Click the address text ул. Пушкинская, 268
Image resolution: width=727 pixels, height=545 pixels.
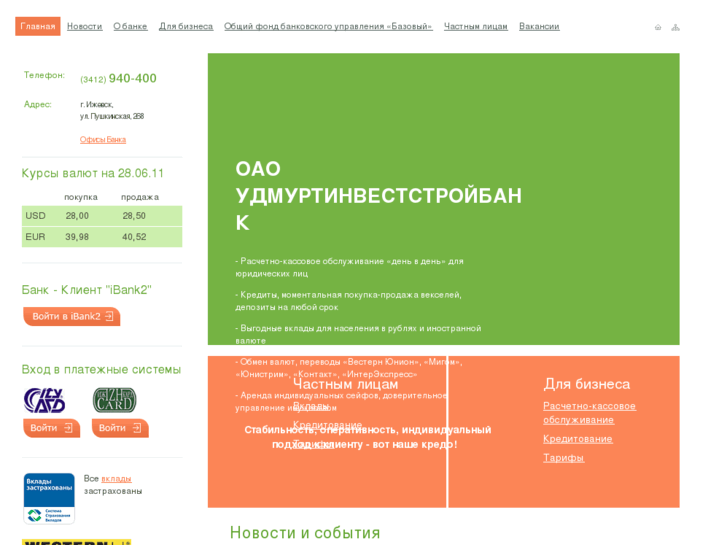tap(112, 116)
